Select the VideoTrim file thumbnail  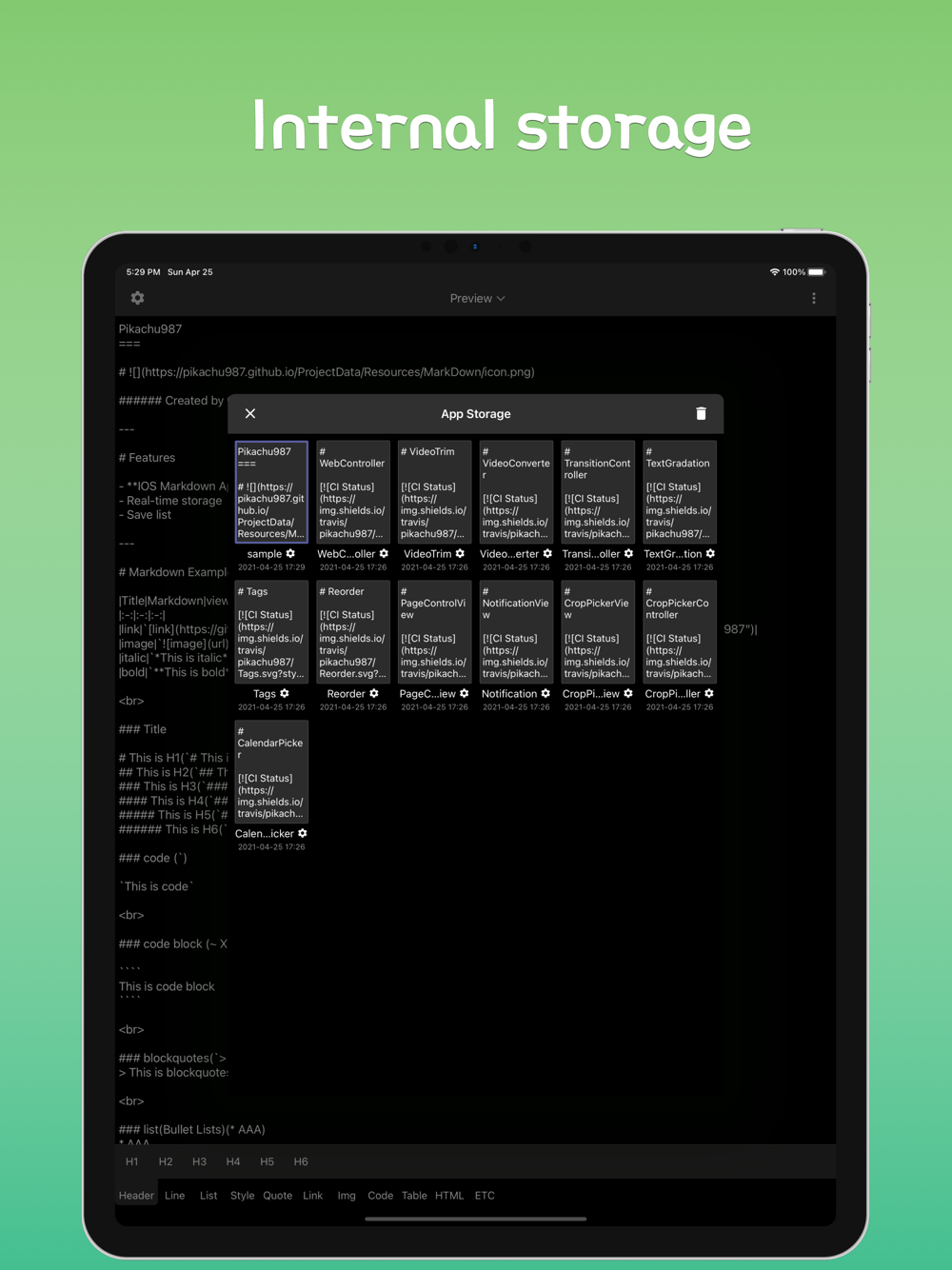[x=435, y=492]
